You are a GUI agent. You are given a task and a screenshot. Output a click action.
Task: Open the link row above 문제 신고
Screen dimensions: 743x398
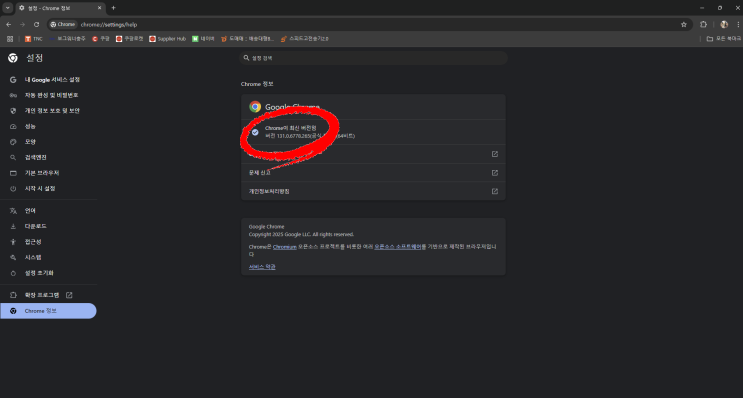(373, 154)
